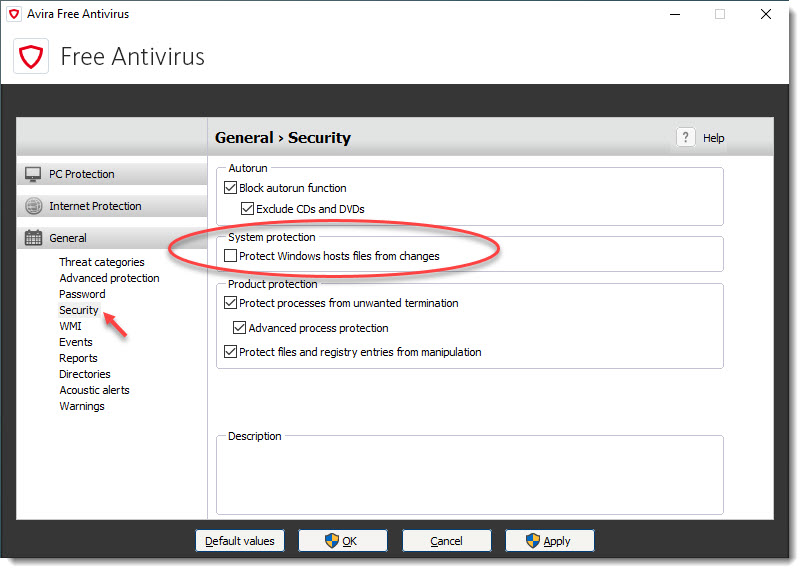Screen dimensions: 804x573
Task: Enable Protect Windows hosts files from changes
Action: [x=230, y=255]
